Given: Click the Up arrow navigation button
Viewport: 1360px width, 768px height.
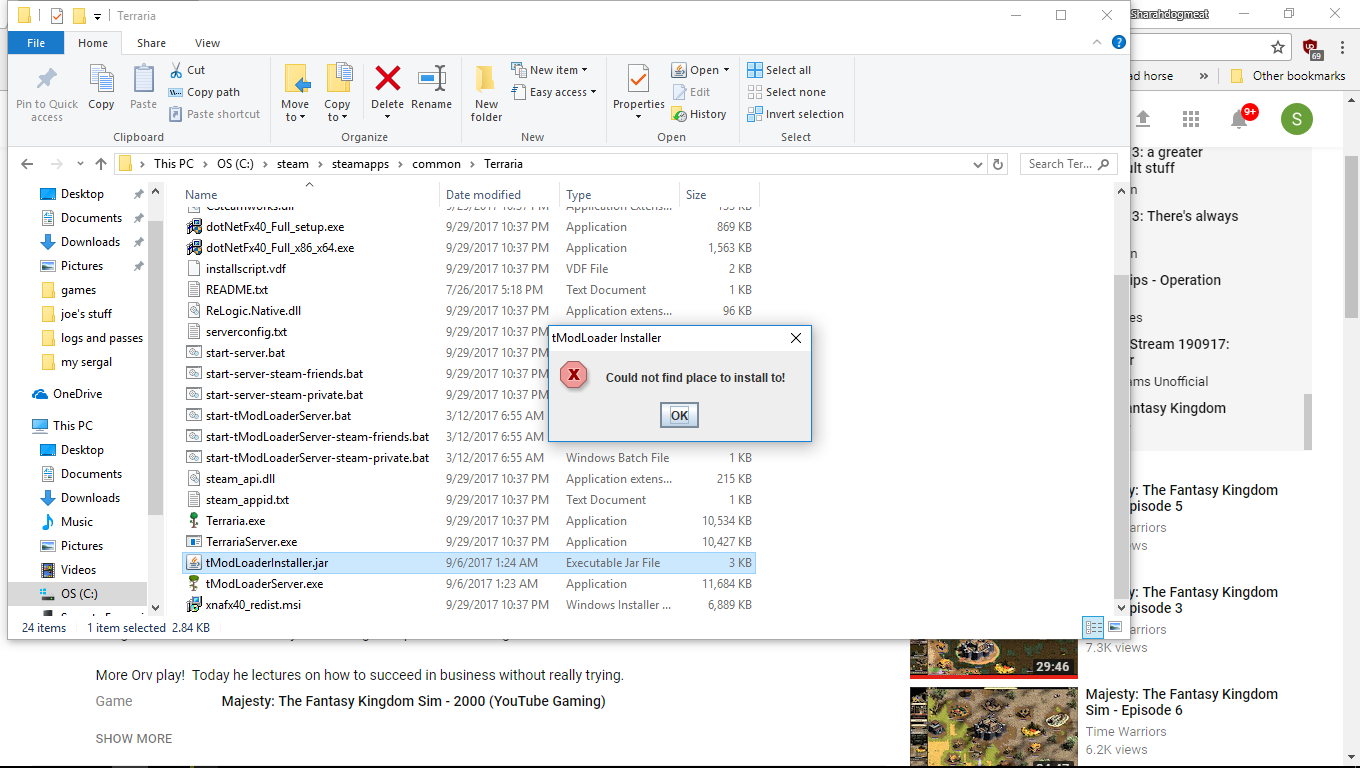Looking at the screenshot, I should 101,164.
